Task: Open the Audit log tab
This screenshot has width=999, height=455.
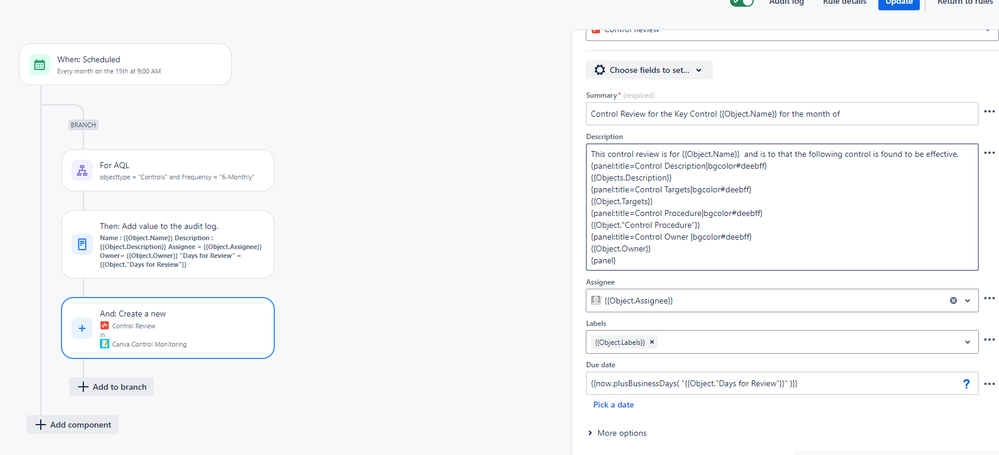Action: point(786,3)
